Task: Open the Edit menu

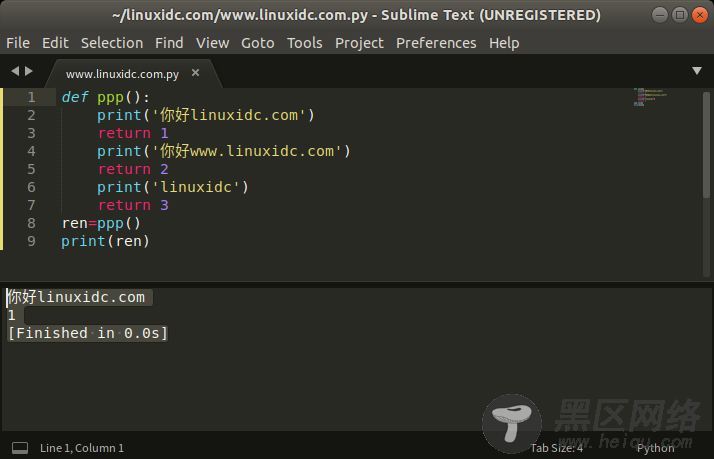Action: [x=55, y=43]
